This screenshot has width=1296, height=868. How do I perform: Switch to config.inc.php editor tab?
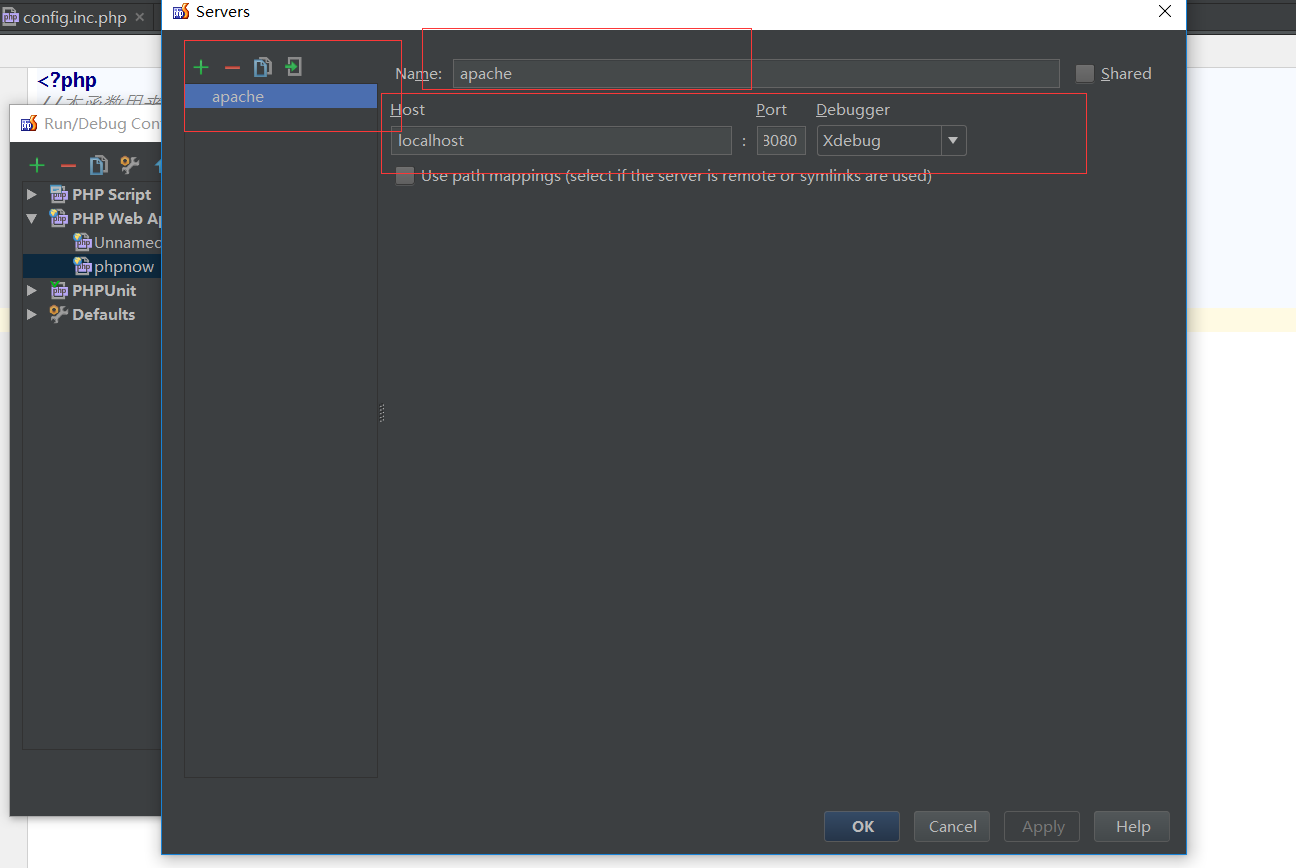pos(75,18)
